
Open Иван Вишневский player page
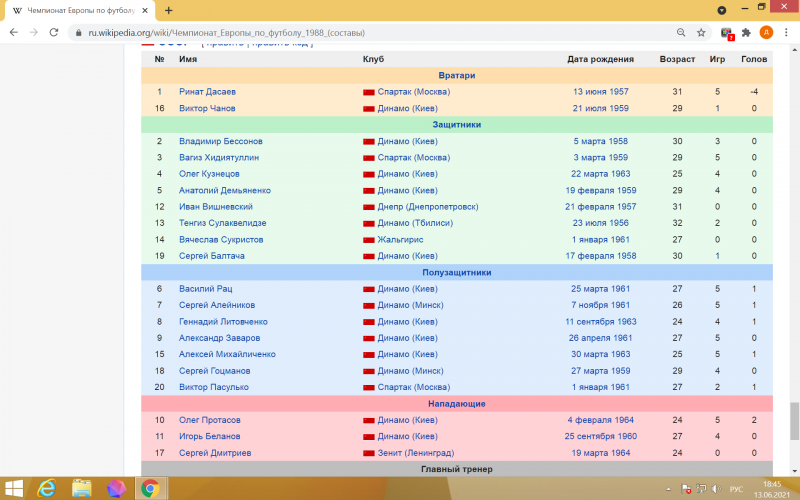pos(215,207)
